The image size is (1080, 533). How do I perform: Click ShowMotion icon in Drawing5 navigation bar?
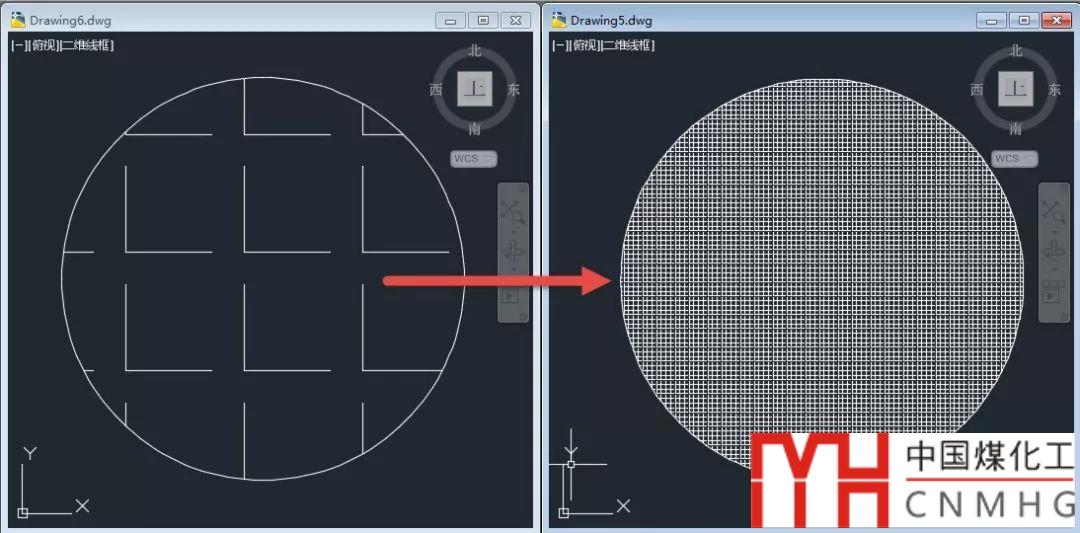pyautogui.click(x=1051, y=293)
